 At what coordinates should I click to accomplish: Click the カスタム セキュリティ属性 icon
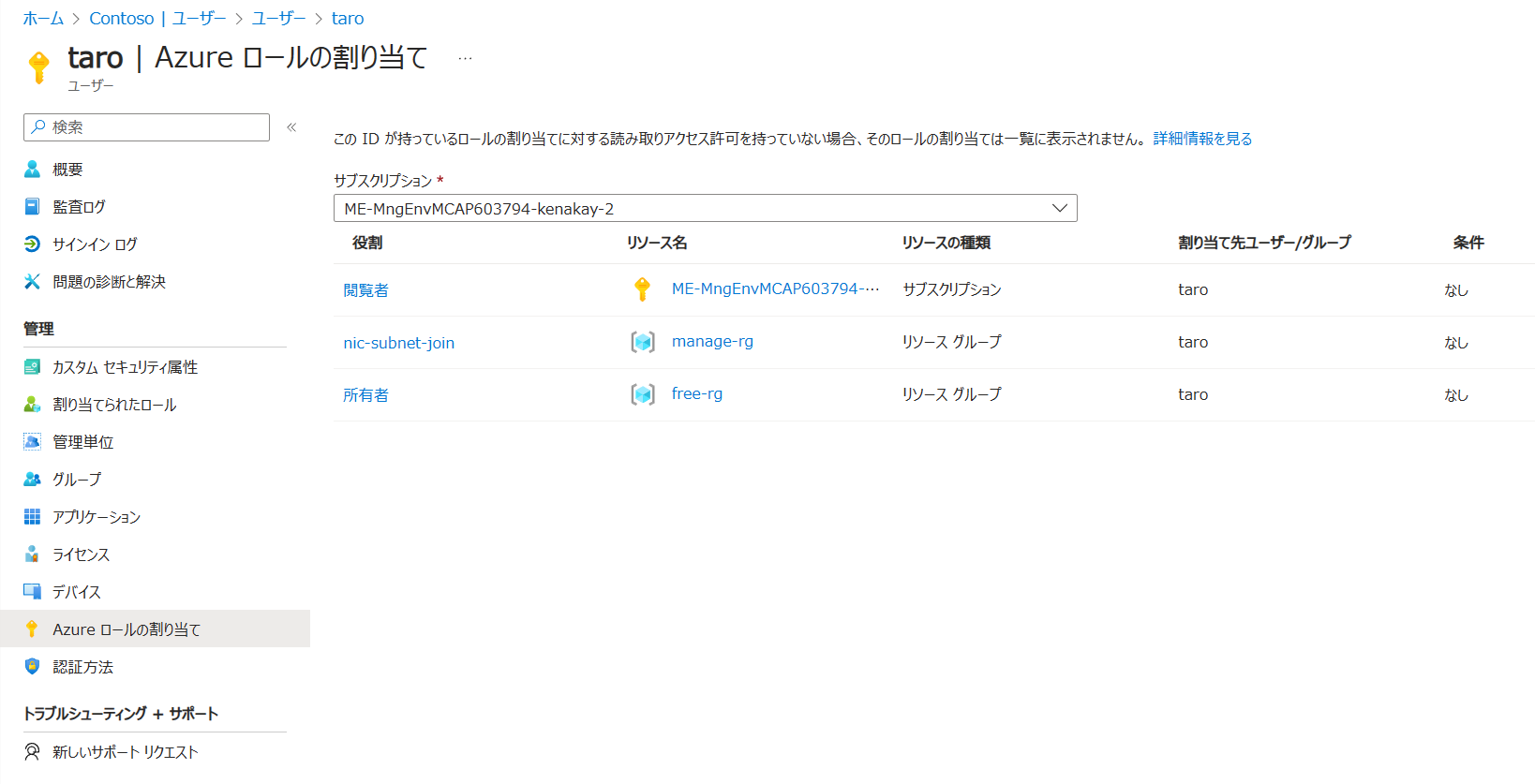point(32,366)
